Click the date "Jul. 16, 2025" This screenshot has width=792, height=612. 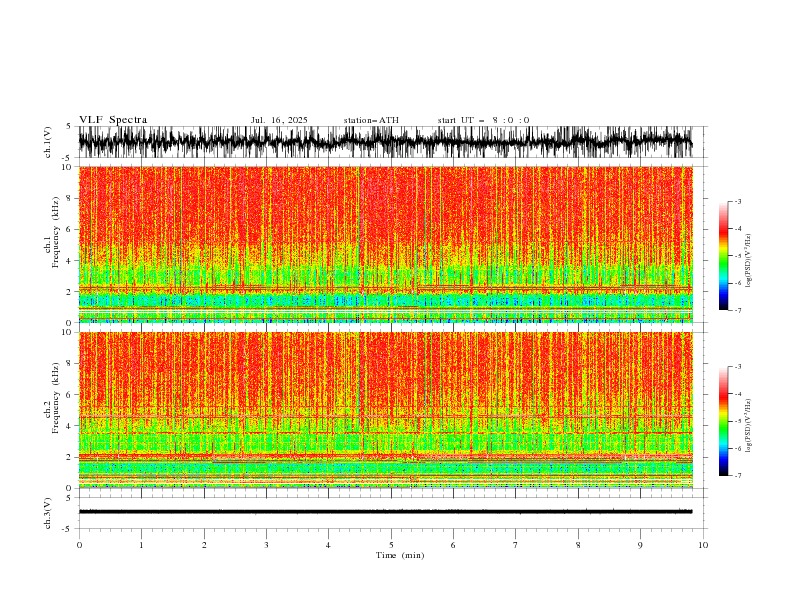click(x=279, y=120)
